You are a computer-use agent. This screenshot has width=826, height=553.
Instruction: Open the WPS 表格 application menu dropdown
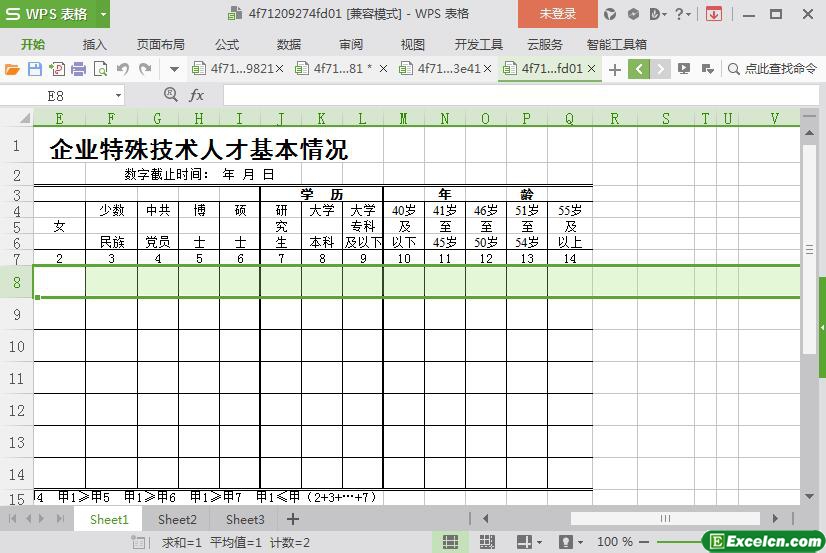click(103, 14)
